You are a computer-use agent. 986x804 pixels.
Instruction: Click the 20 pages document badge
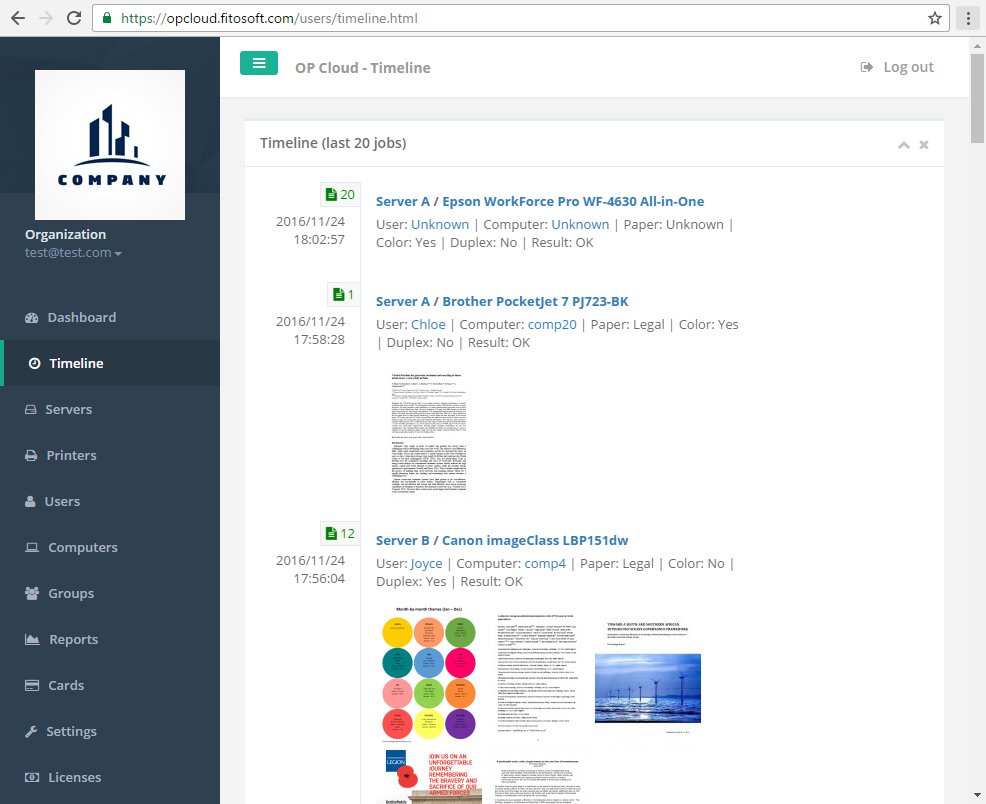pyautogui.click(x=340, y=195)
